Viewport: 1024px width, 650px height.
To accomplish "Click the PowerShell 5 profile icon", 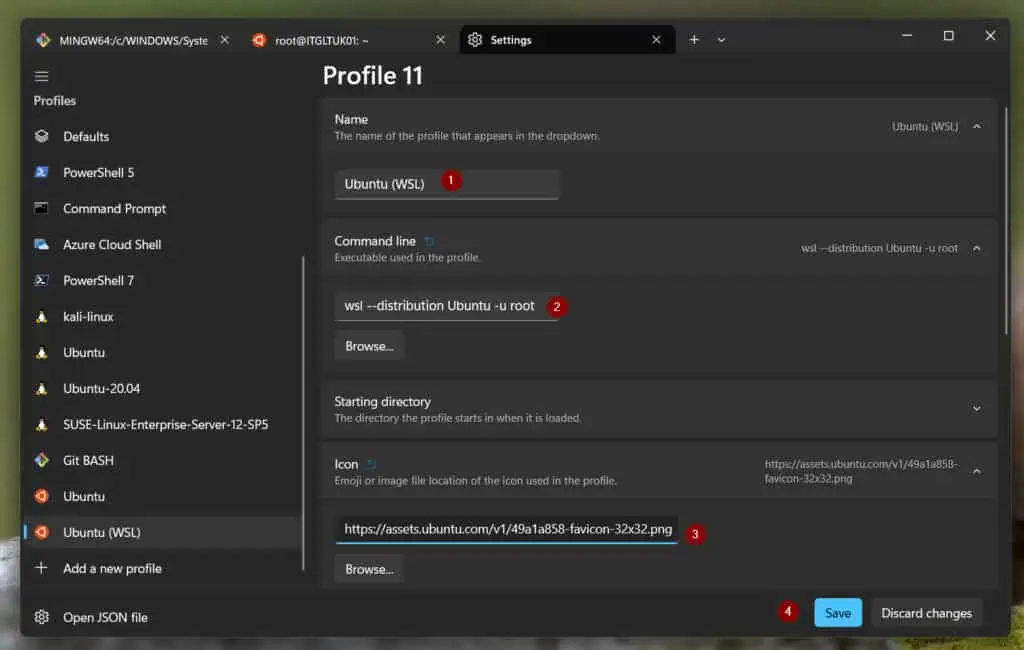I will click(x=42, y=172).
